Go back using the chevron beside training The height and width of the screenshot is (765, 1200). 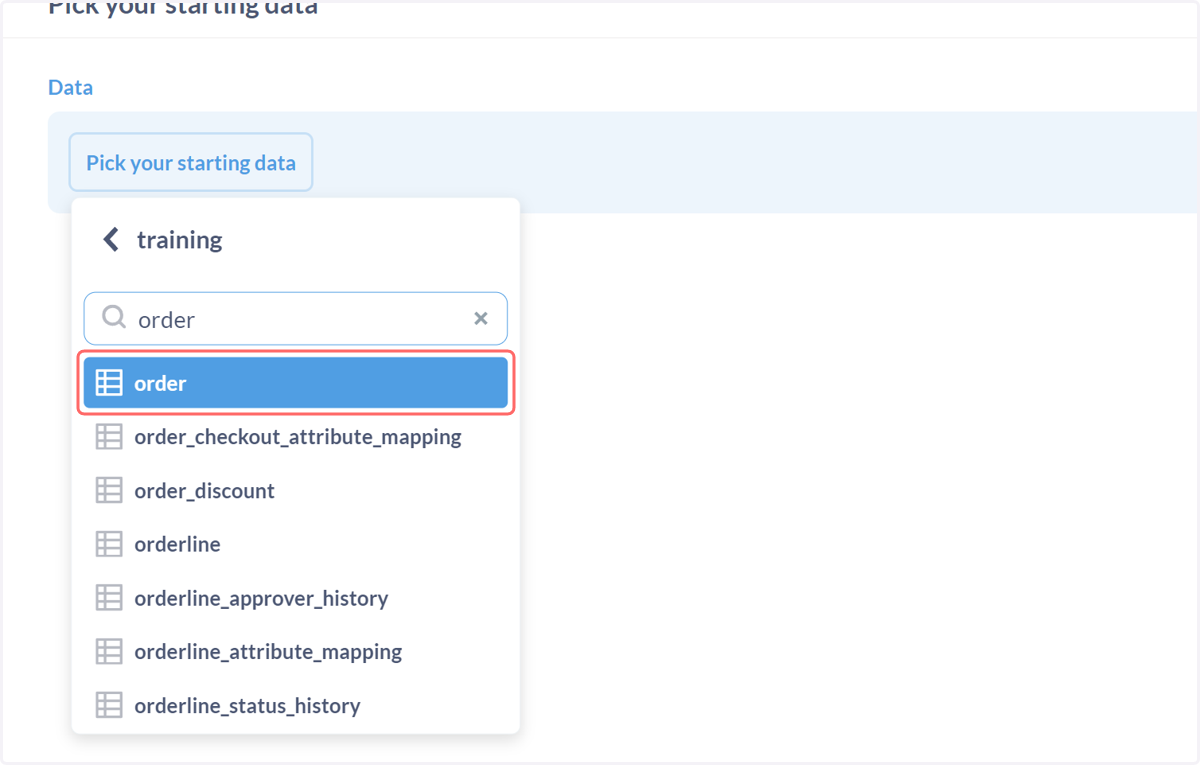coord(111,240)
